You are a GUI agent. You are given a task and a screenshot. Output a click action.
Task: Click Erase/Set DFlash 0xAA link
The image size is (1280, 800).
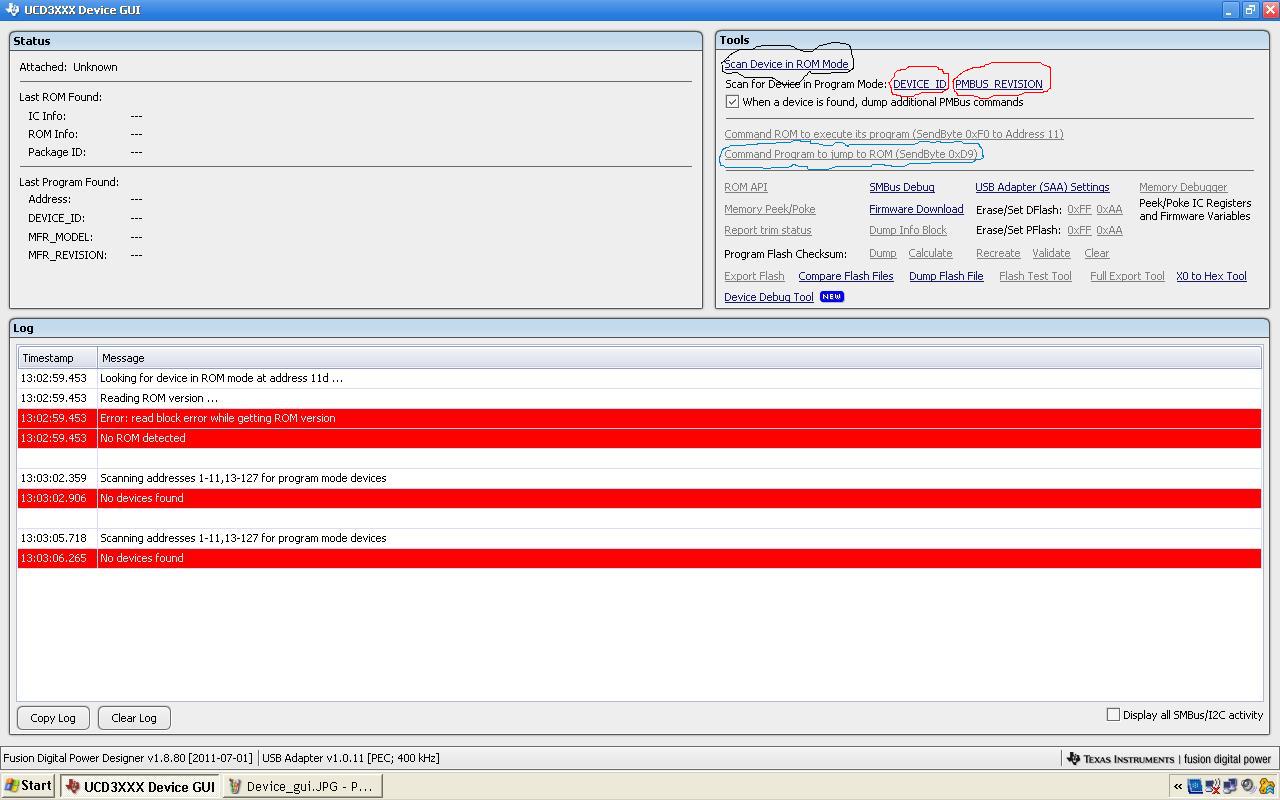coord(1109,209)
